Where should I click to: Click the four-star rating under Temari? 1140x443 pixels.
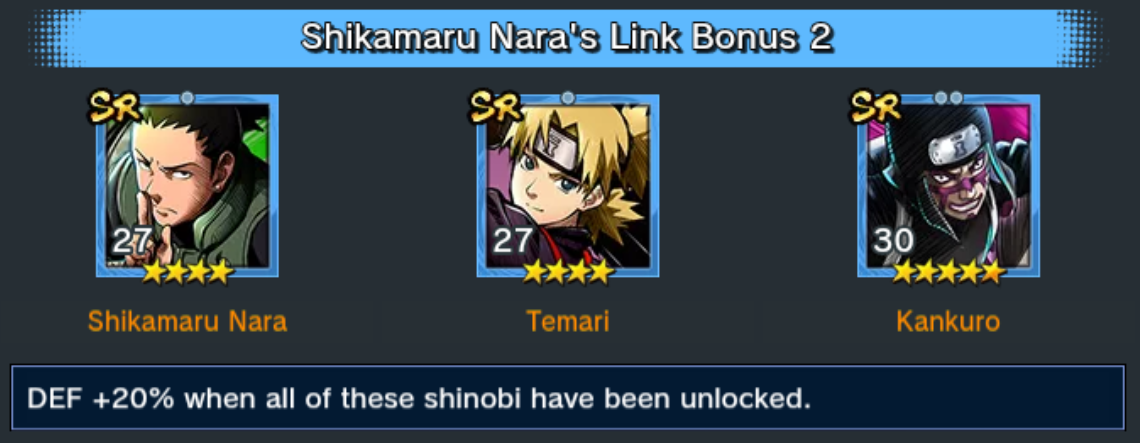tap(568, 272)
